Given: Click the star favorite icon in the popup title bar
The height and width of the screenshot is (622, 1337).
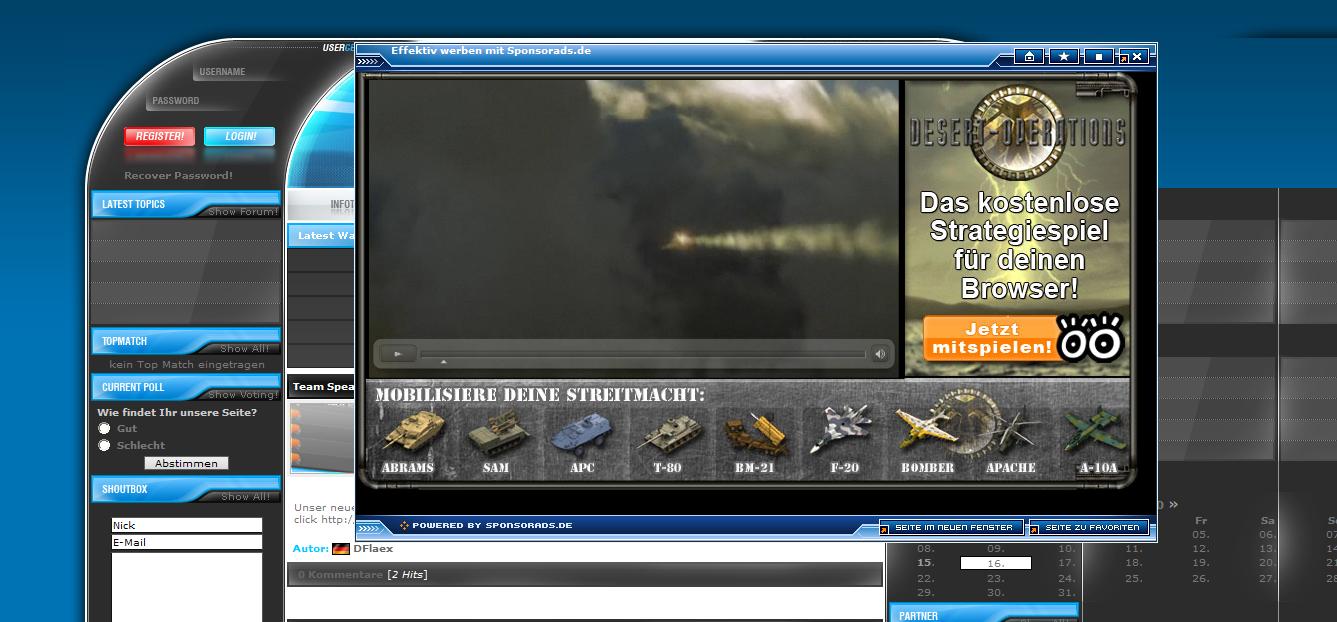Looking at the screenshot, I should click(1063, 57).
